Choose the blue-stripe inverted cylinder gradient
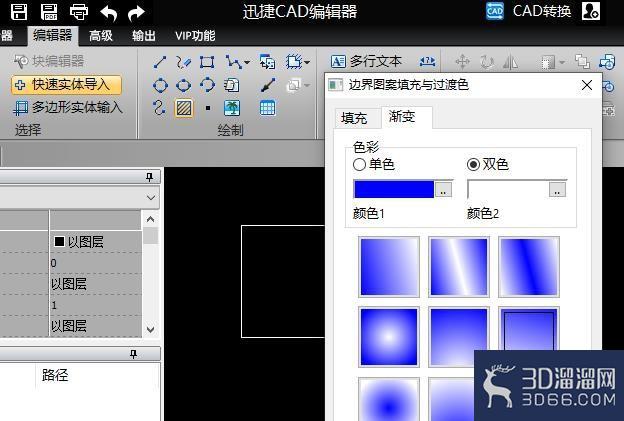Screen dimensions: 624x421 pos(529,267)
